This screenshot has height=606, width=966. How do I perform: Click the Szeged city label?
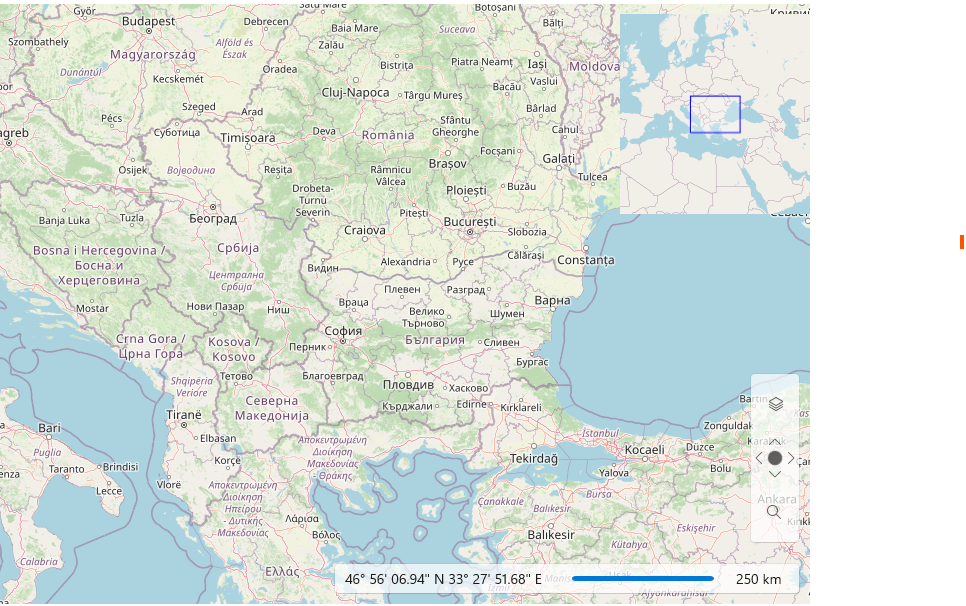click(199, 107)
